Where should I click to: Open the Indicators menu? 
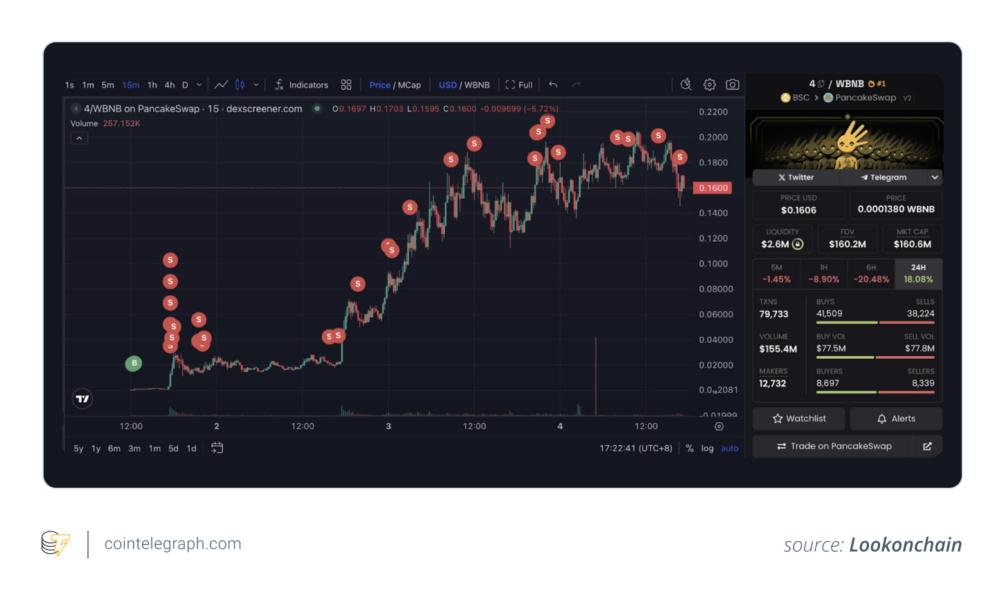click(x=302, y=85)
